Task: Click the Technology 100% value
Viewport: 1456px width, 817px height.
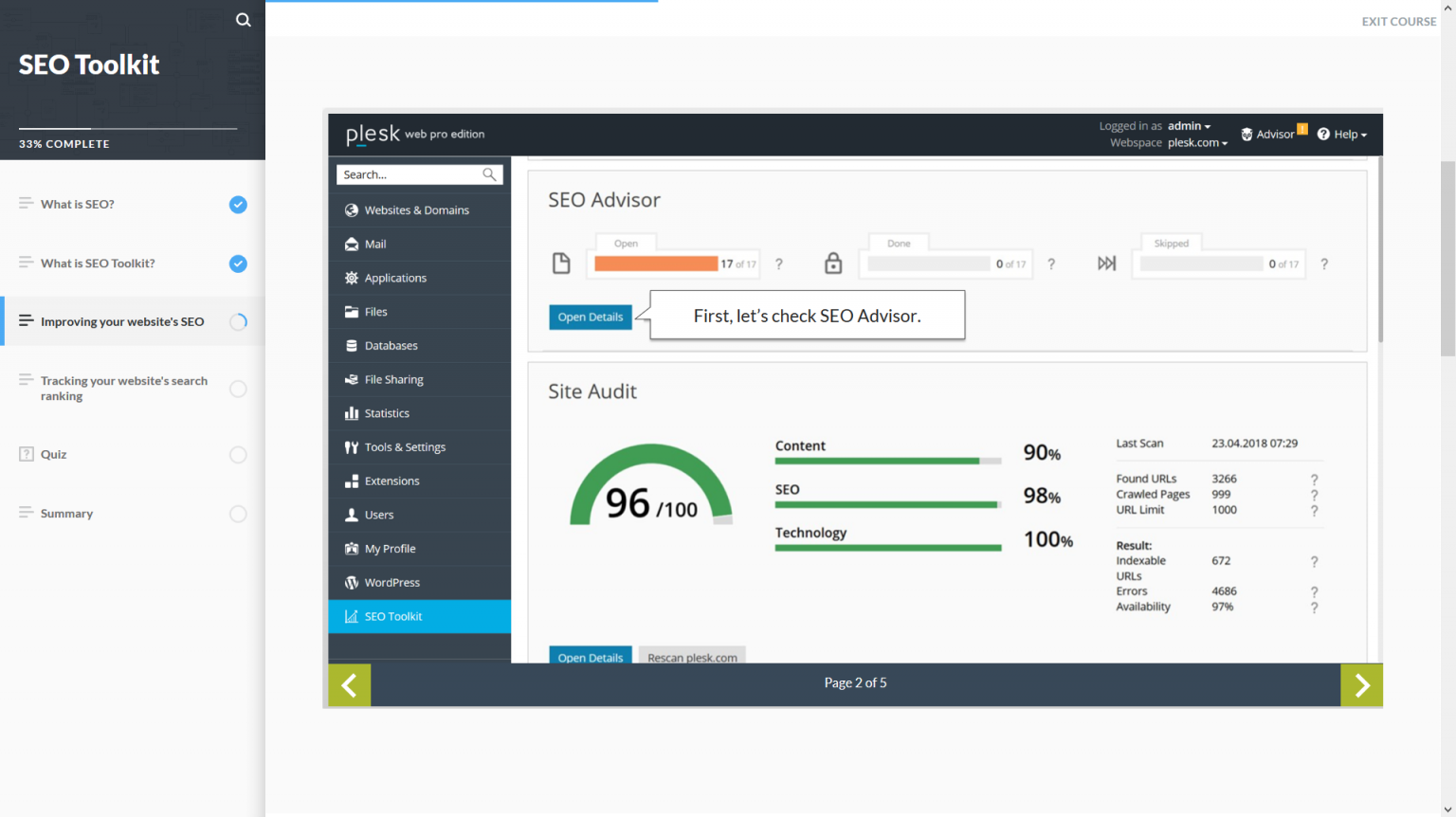Action: [x=1048, y=539]
